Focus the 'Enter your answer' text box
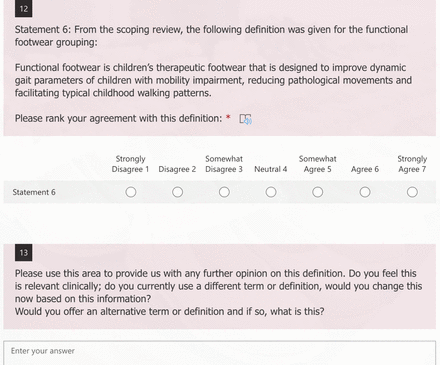This screenshot has width=440, height=365. pos(220,353)
